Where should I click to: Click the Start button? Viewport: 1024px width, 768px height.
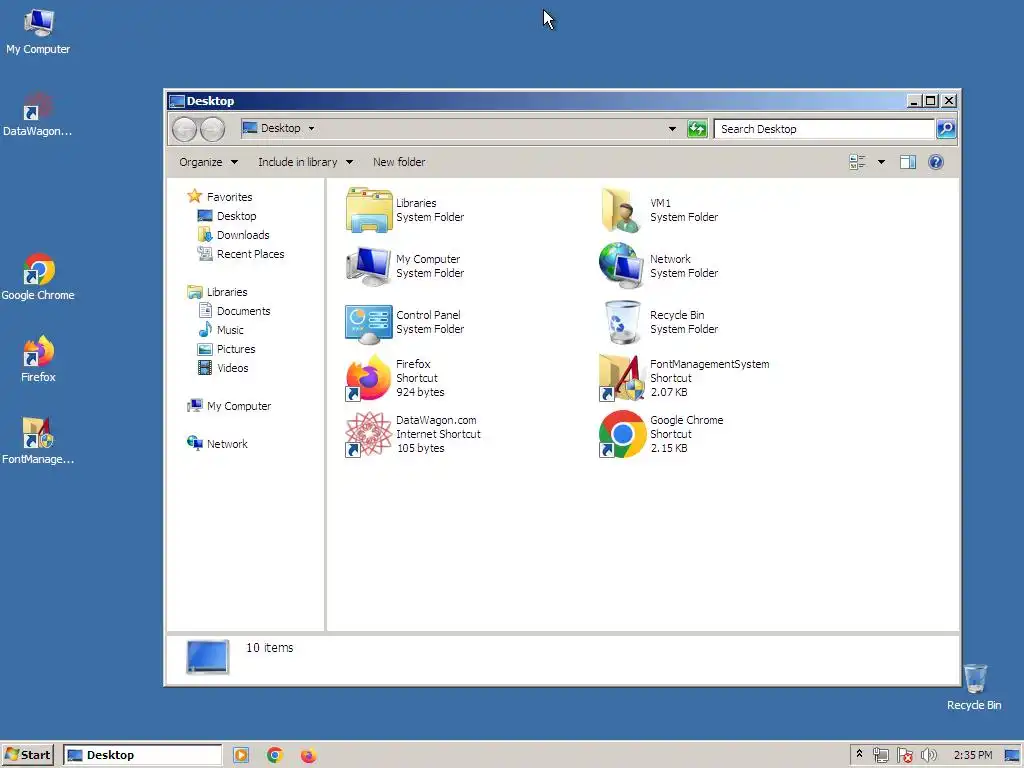pyautogui.click(x=28, y=755)
